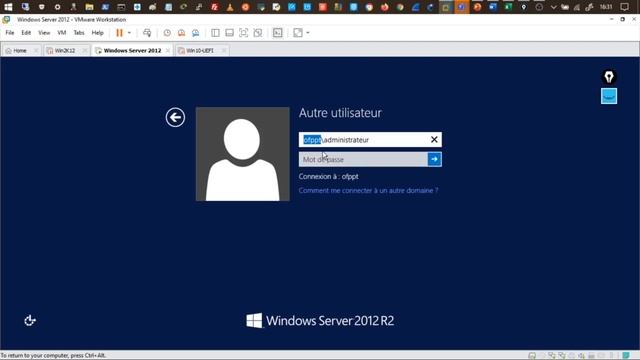Screen dimensions: 640x360
Task: Show hidden tray icons chevron
Action: click(x=553, y=7)
